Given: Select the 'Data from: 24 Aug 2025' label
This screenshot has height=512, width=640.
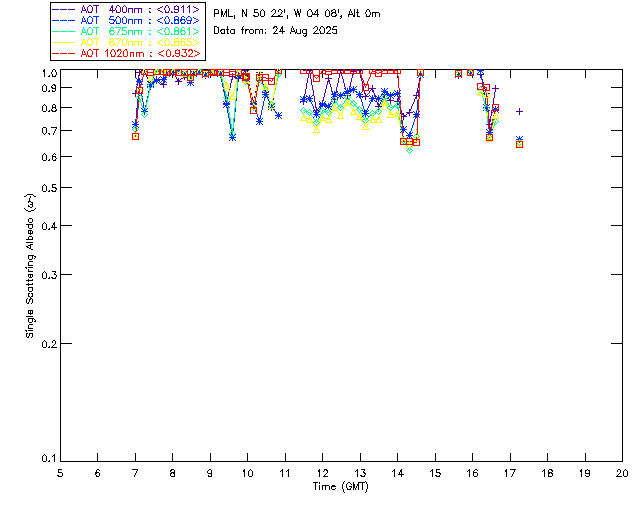Looking at the screenshot, I should point(276,31).
